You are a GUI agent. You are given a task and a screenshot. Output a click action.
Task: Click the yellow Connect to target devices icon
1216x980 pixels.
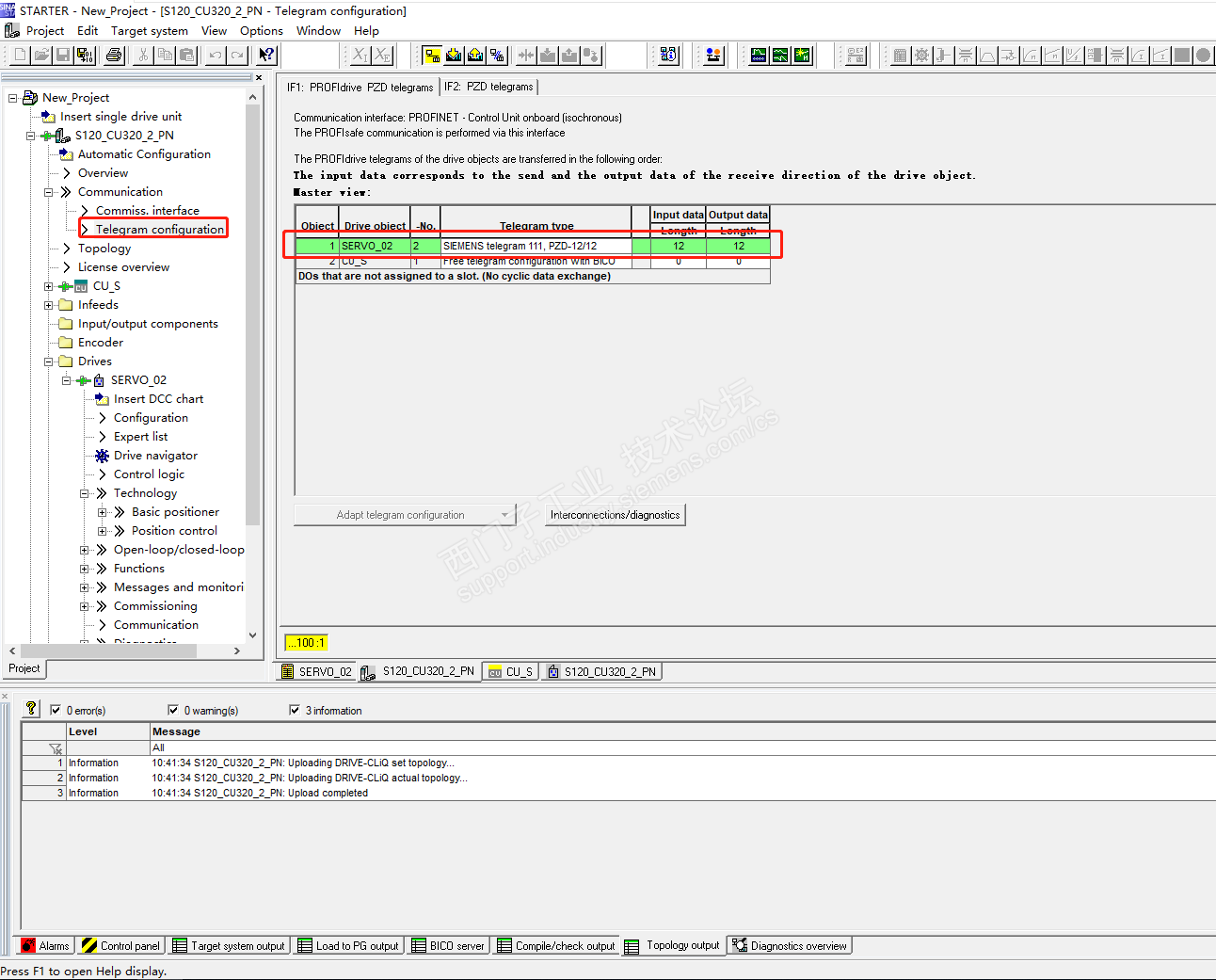point(432,56)
